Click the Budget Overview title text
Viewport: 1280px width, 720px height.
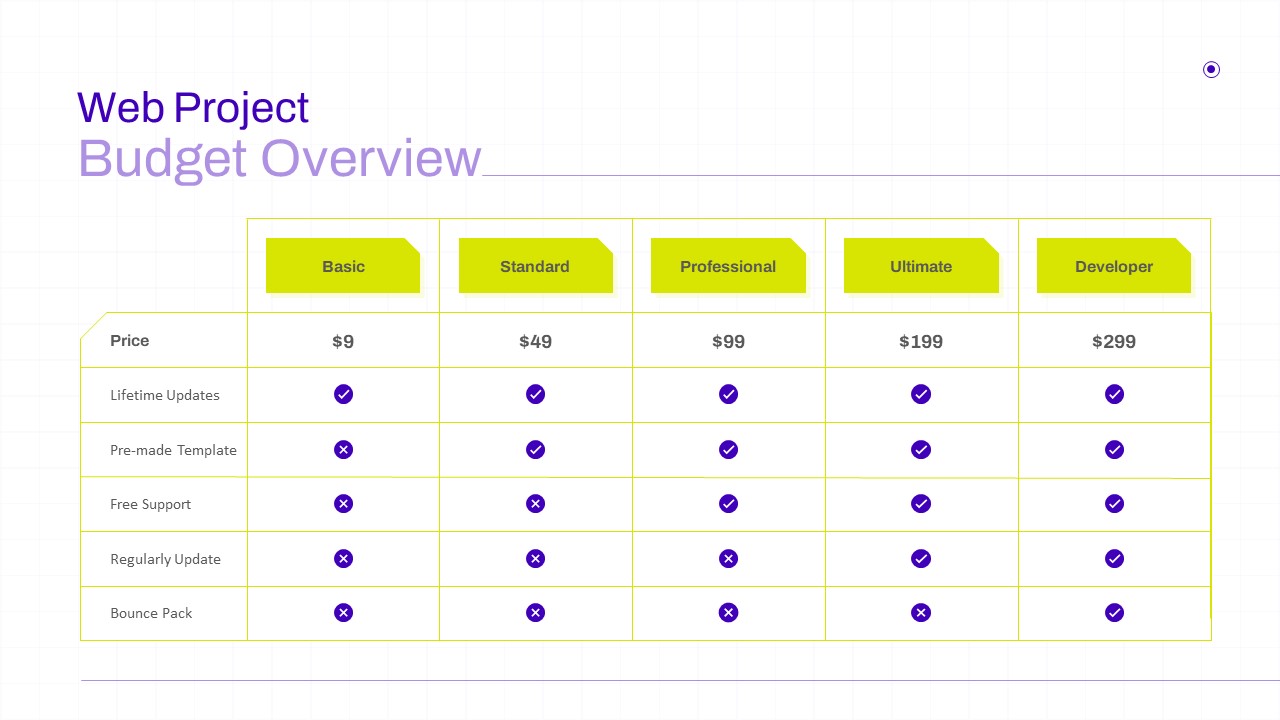[280, 159]
